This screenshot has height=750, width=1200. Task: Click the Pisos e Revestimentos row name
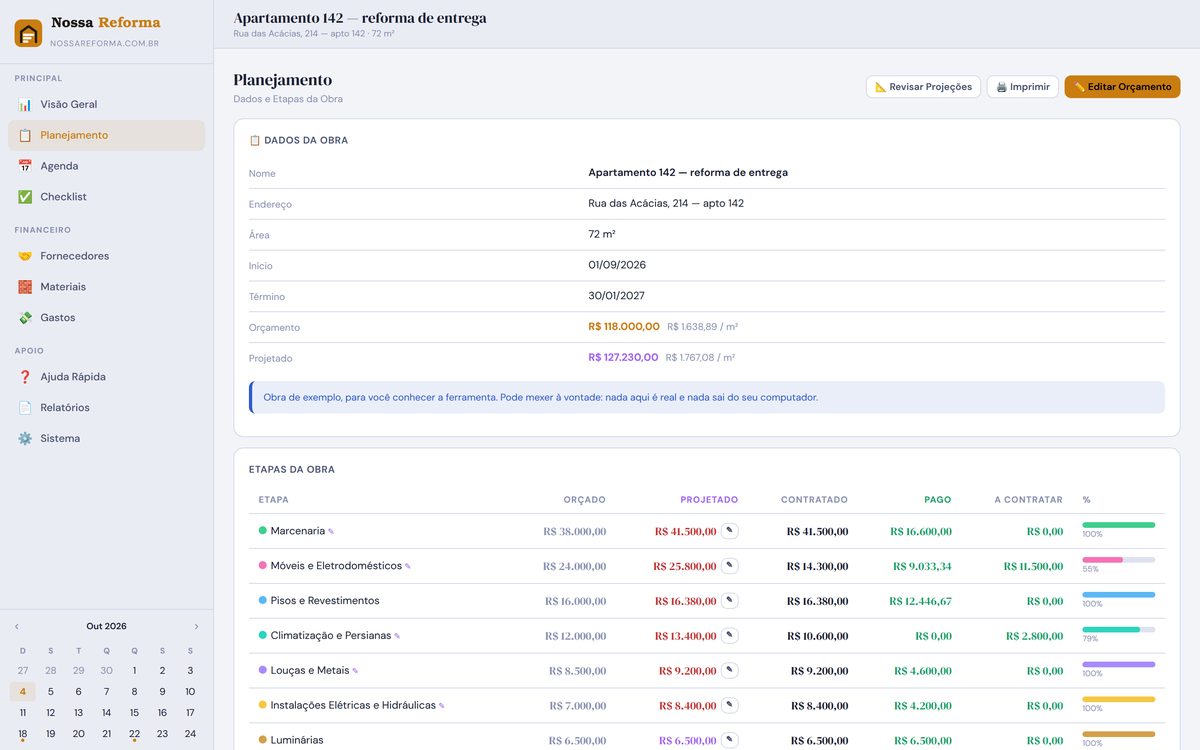(325, 601)
